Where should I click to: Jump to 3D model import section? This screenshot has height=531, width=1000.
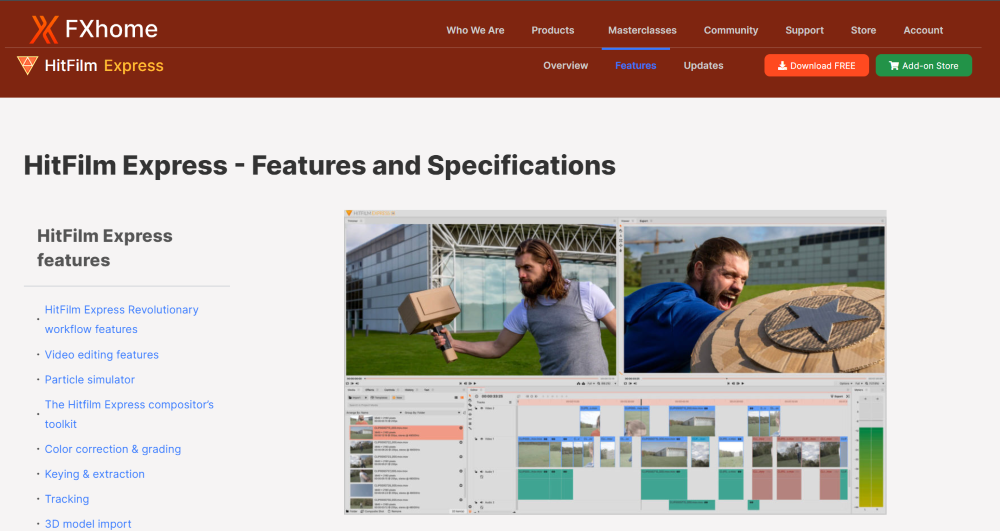click(x=87, y=523)
